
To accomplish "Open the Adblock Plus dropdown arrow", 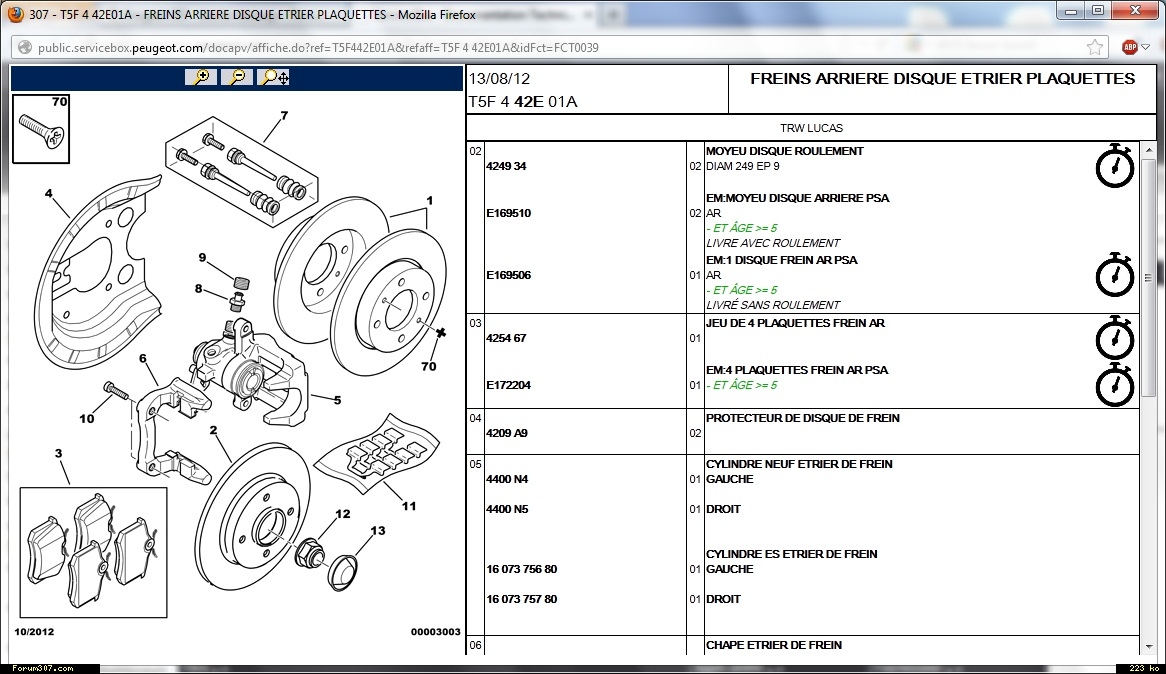I will (1147, 47).
